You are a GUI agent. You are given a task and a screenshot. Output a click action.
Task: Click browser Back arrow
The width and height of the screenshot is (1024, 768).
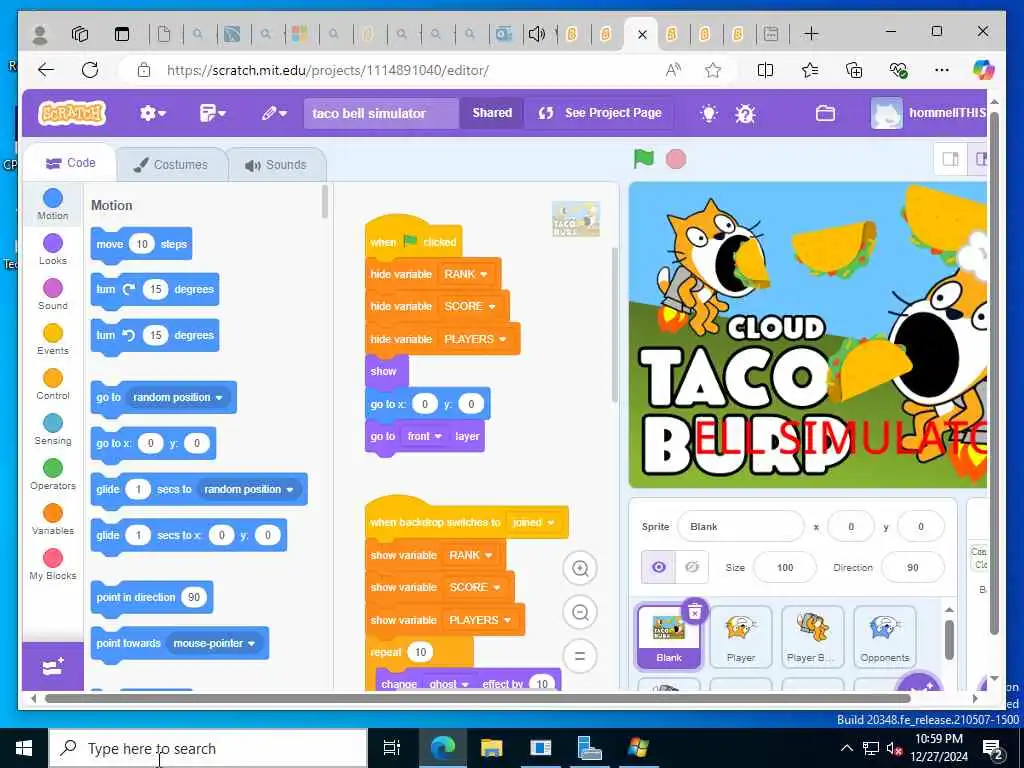coord(46,70)
